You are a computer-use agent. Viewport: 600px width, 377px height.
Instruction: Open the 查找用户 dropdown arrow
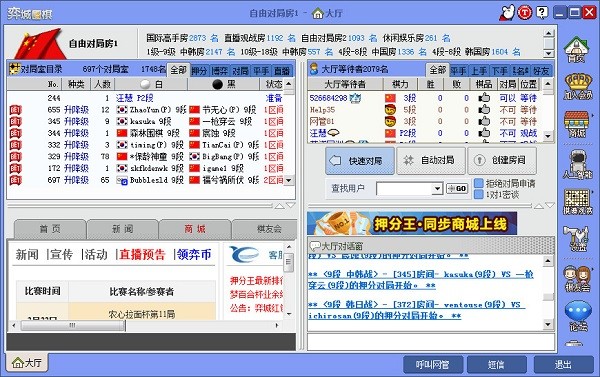(x=437, y=188)
